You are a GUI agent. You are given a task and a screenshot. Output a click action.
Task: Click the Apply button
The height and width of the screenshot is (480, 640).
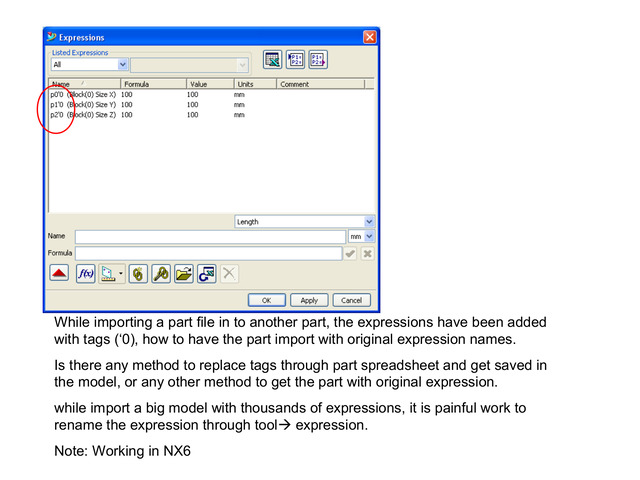coord(309,300)
